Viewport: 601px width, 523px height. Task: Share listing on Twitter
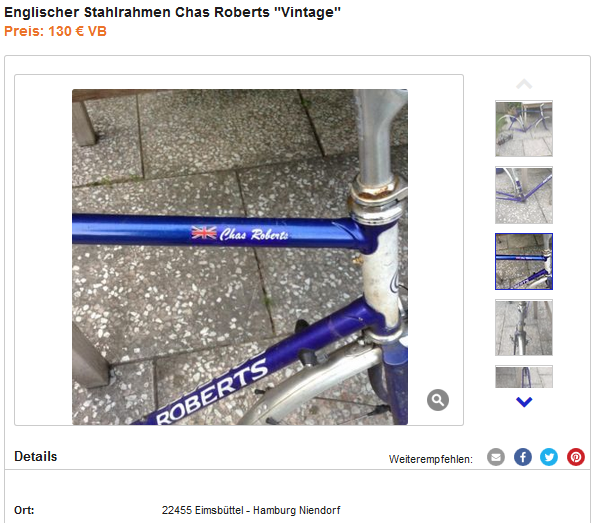tap(549, 457)
